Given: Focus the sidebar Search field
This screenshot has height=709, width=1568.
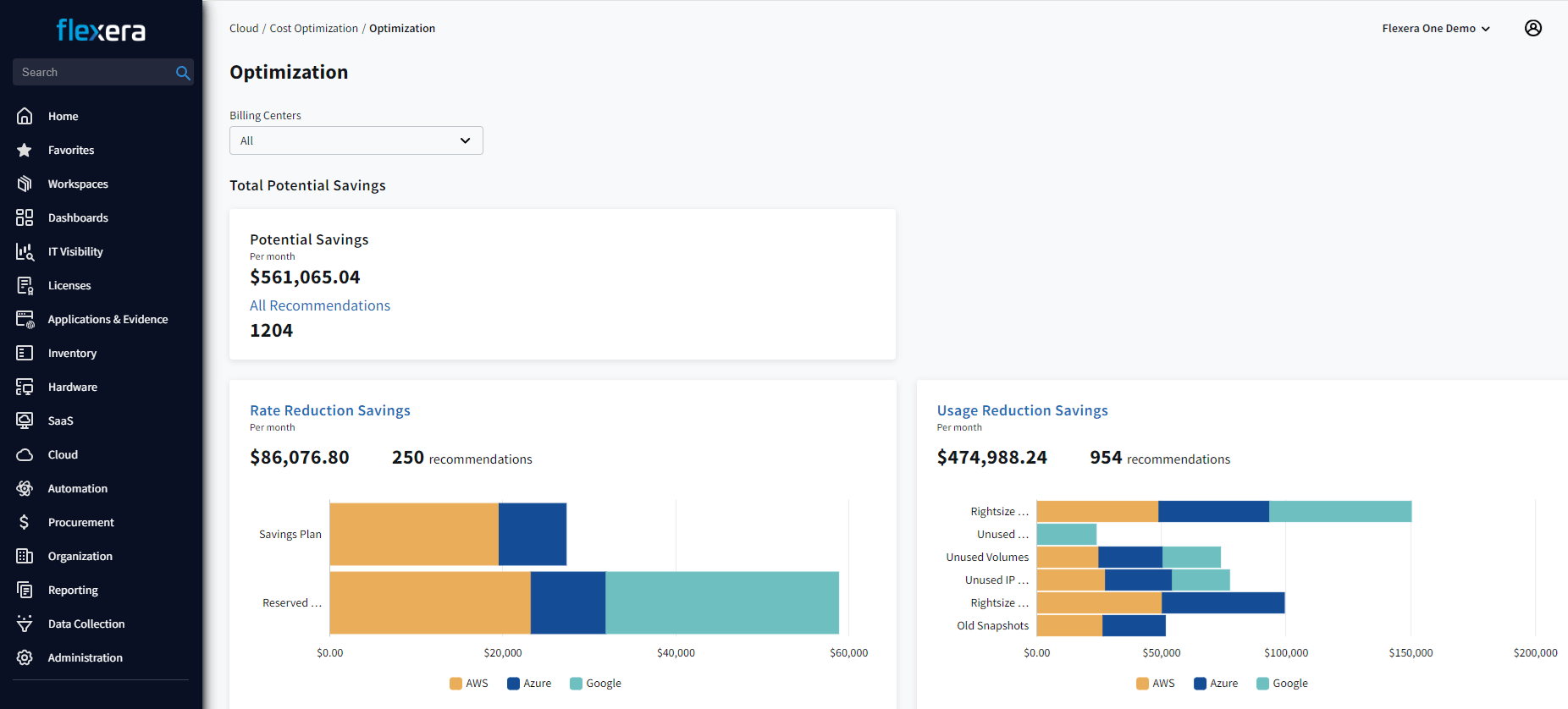Looking at the screenshot, I should coord(93,73).
